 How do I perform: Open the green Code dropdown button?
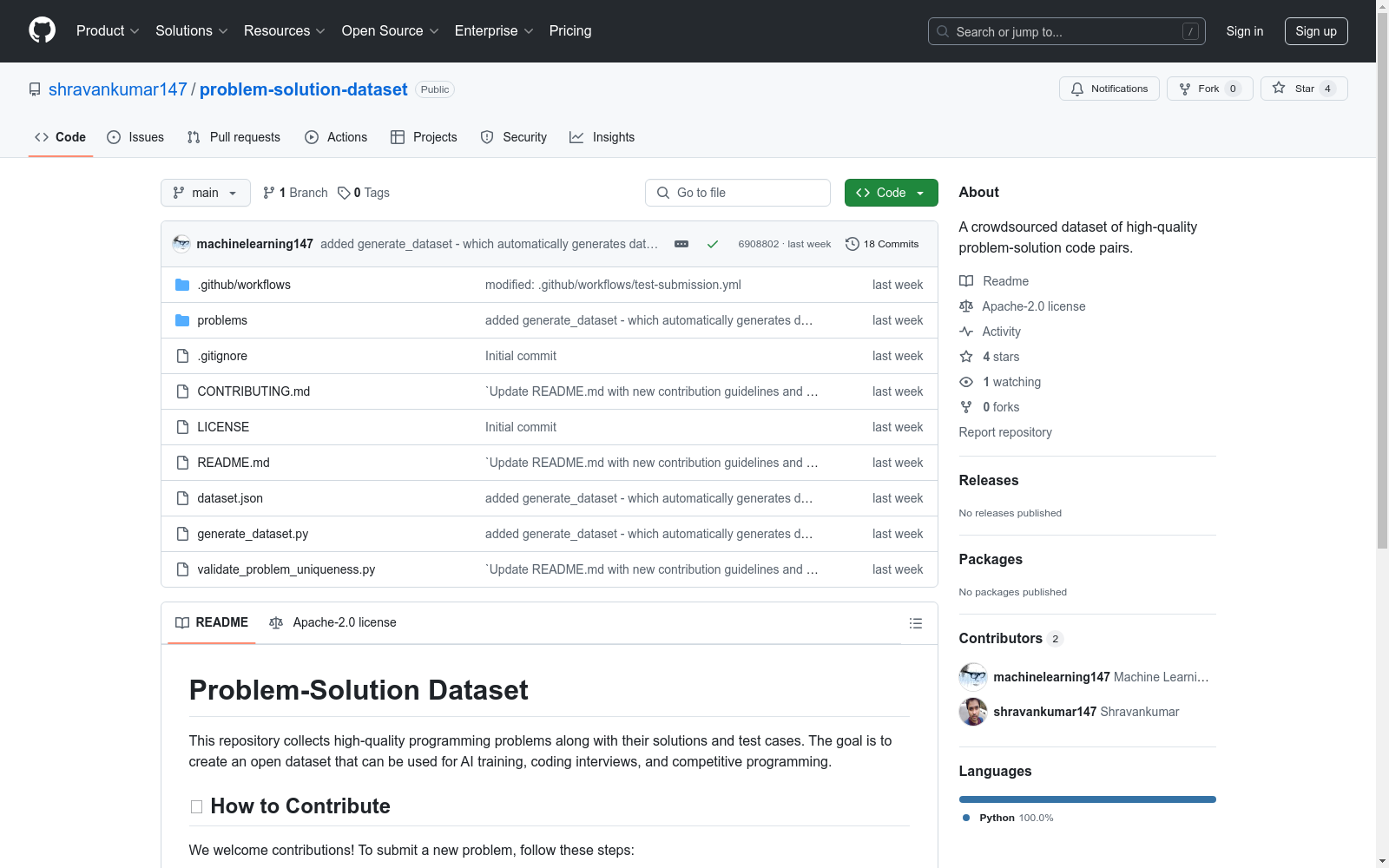(892, 193)
